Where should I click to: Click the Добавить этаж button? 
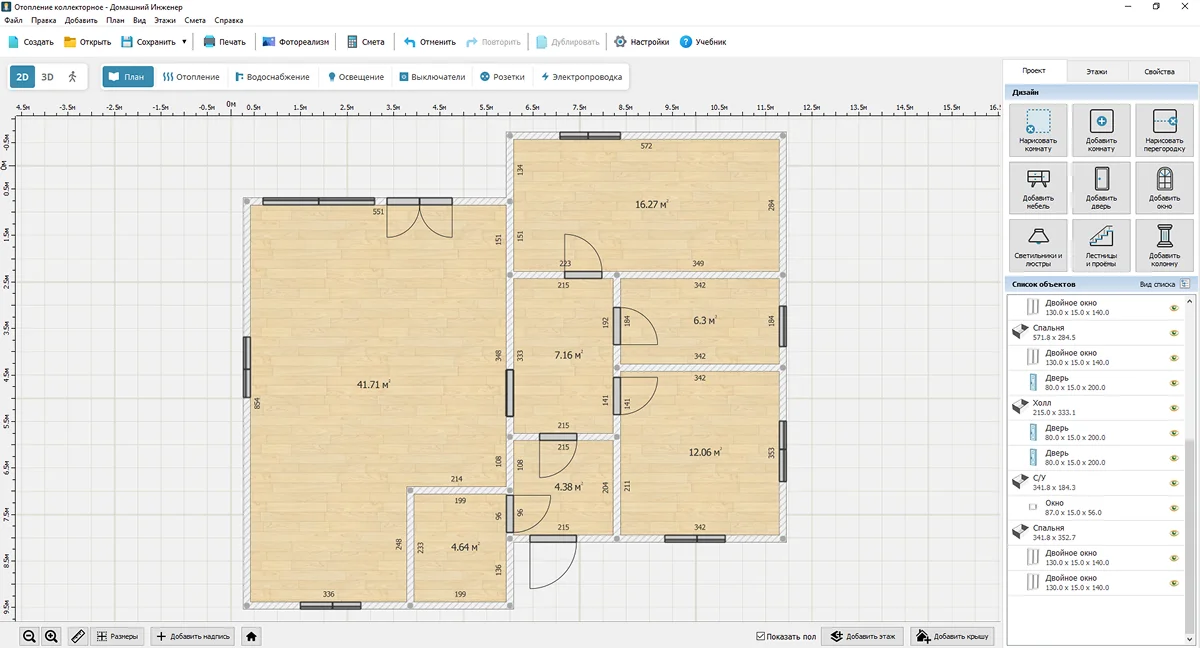[861, 636]
